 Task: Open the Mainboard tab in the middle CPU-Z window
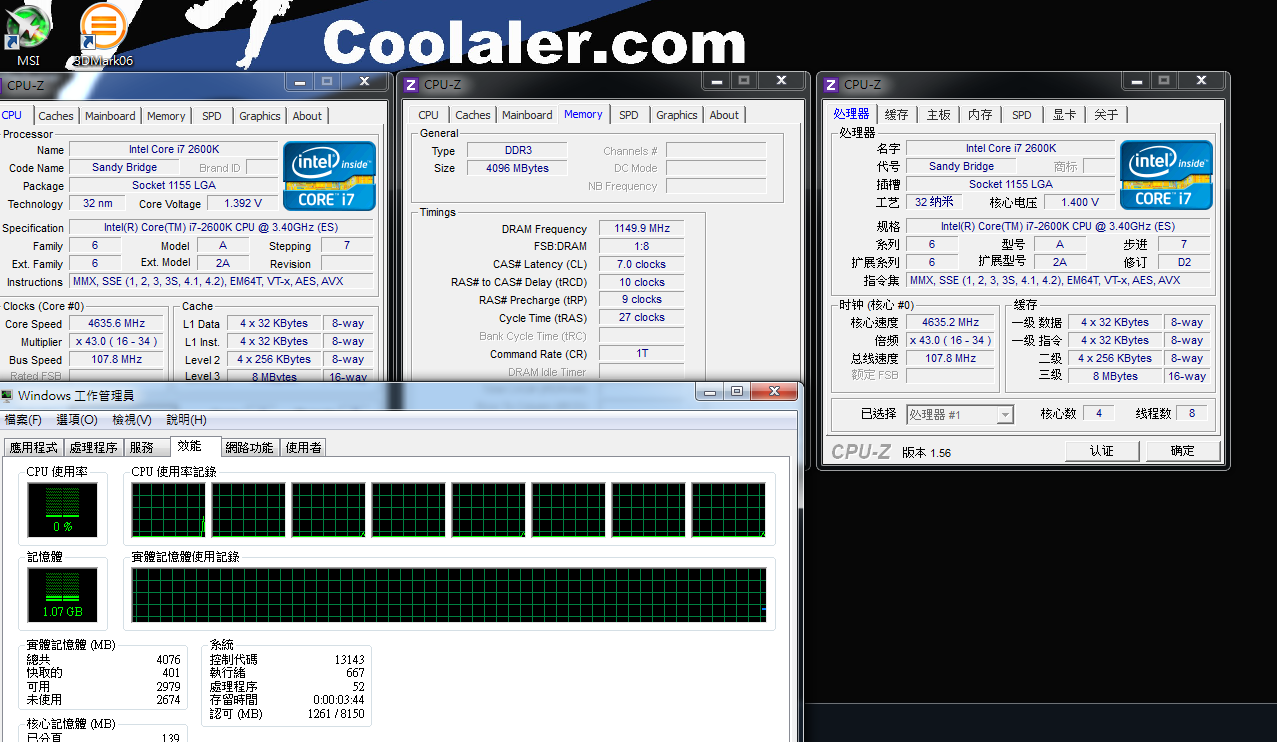click(527, 115)
